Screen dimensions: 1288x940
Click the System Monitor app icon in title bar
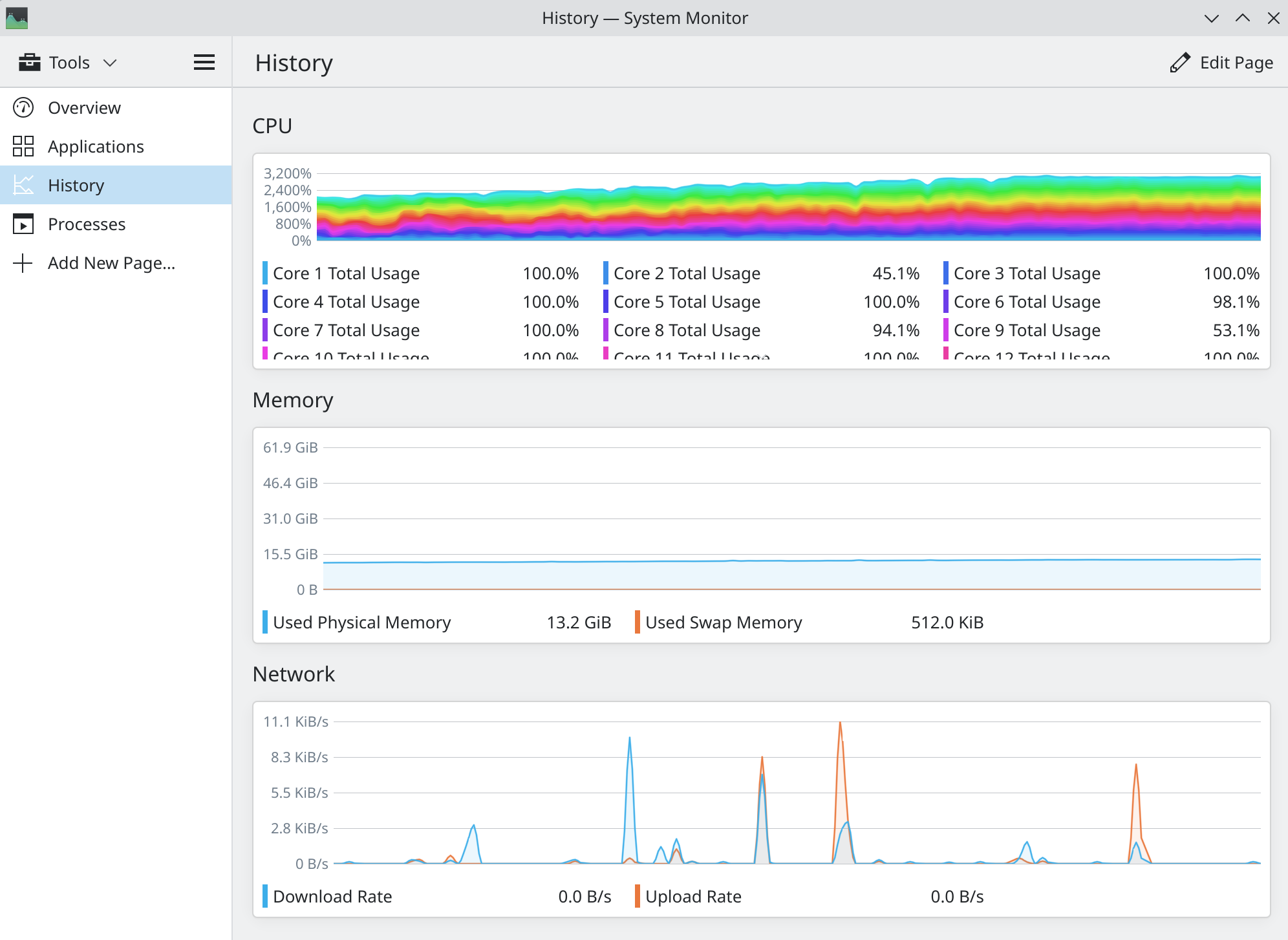pos(17,17)
